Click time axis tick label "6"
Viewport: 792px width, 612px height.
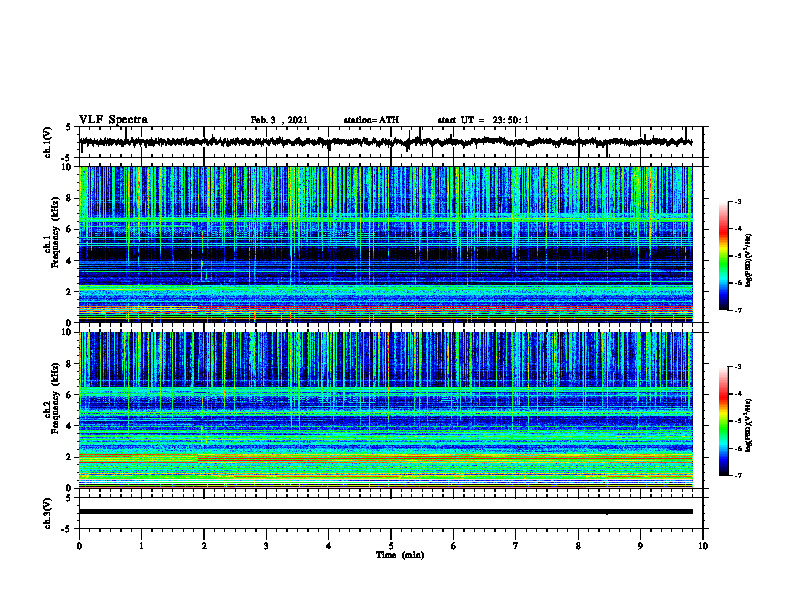click(454, 546)
